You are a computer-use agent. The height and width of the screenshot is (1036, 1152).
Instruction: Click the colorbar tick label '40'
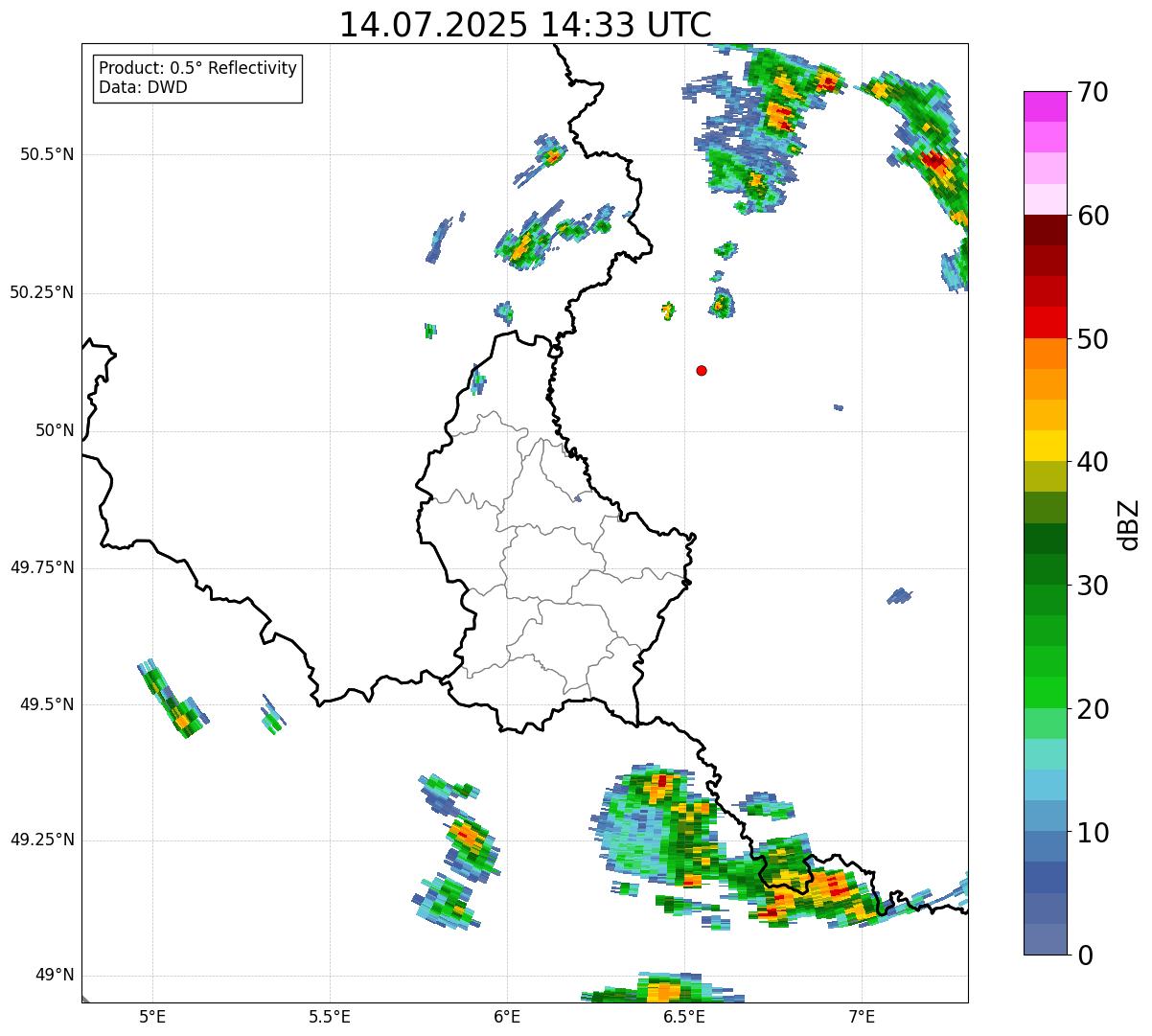coord(1093,462)
